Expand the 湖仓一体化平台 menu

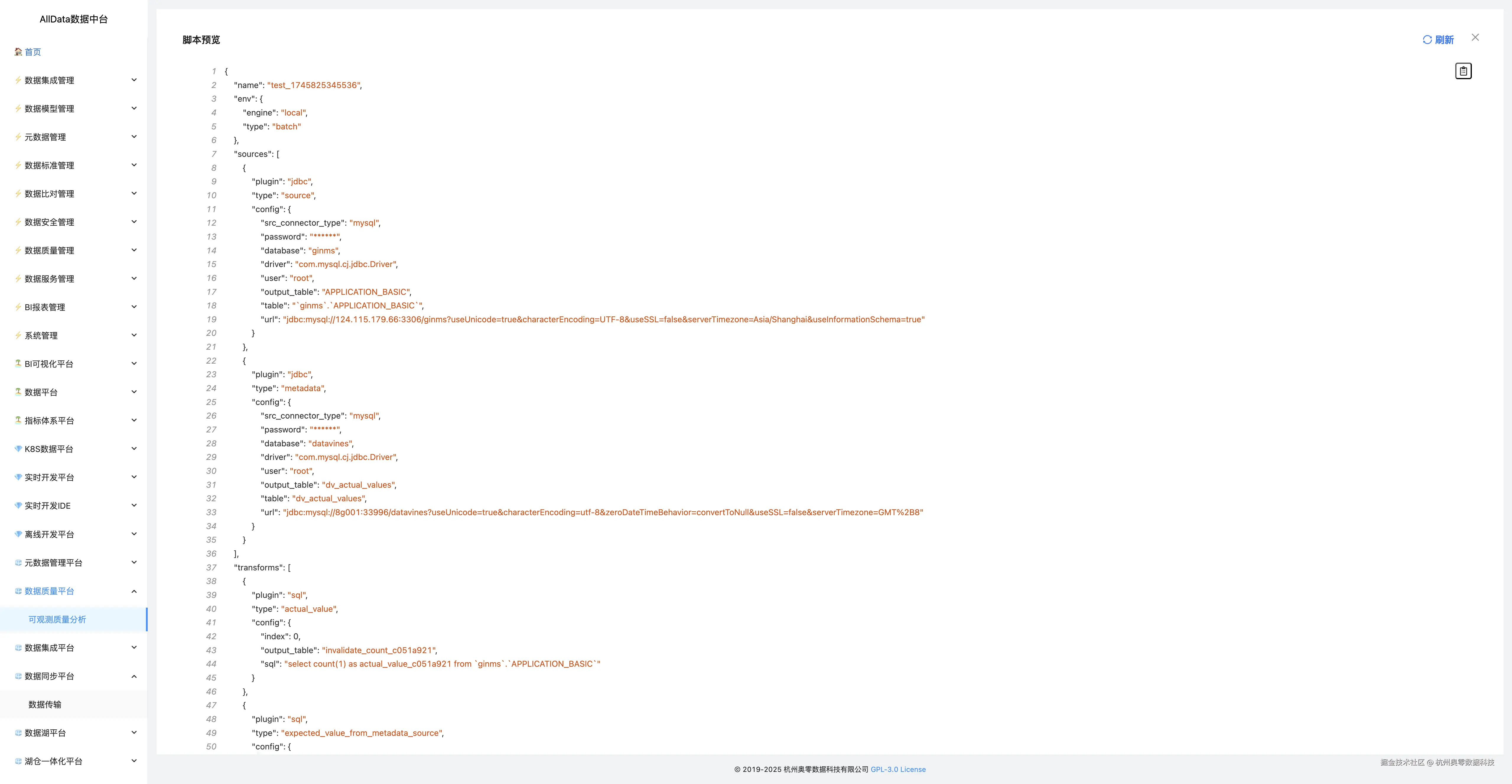pos(53,761)
